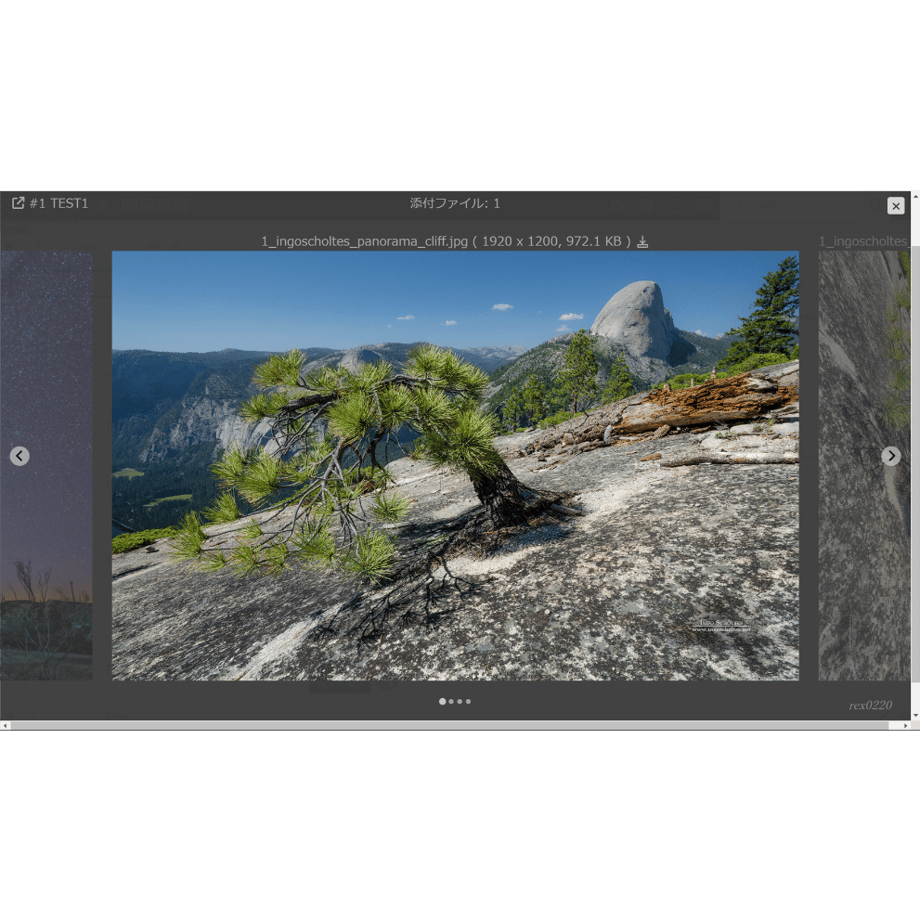
Task: Click the #1 TEST1 issue title link
Action: point(59,204)
